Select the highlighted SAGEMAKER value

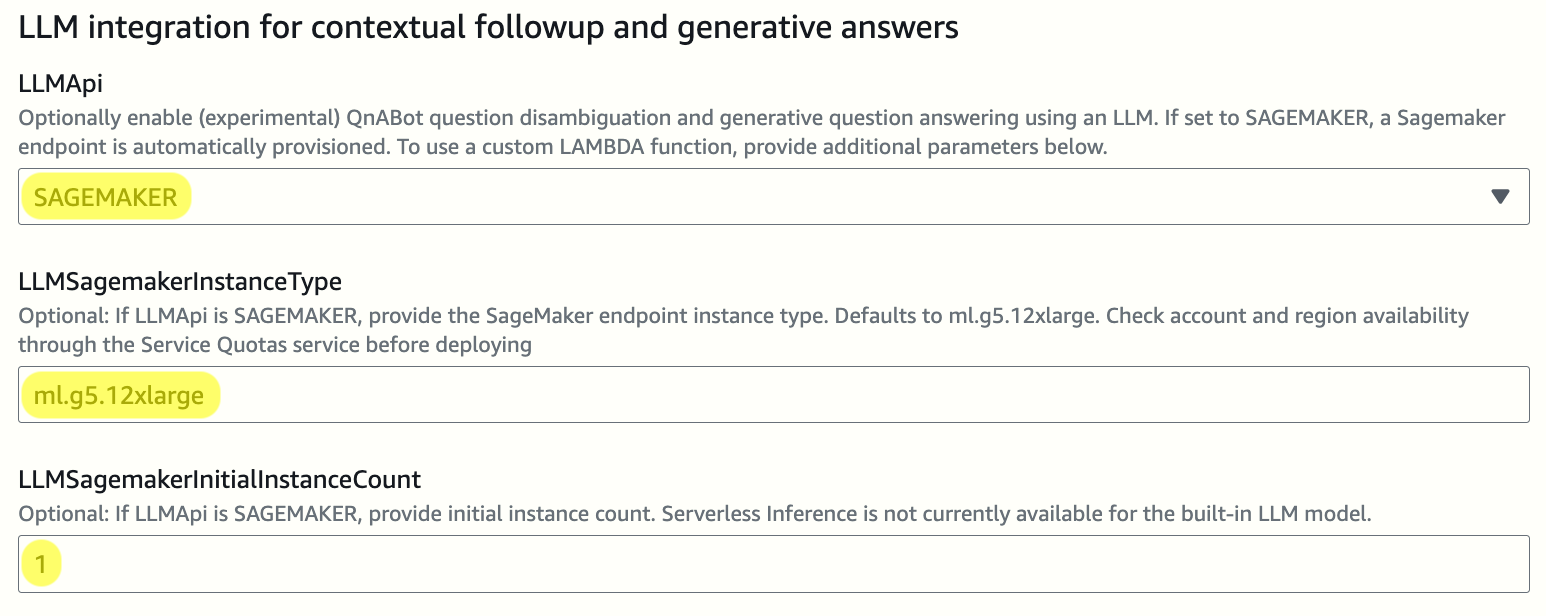[x=105, y=198]
